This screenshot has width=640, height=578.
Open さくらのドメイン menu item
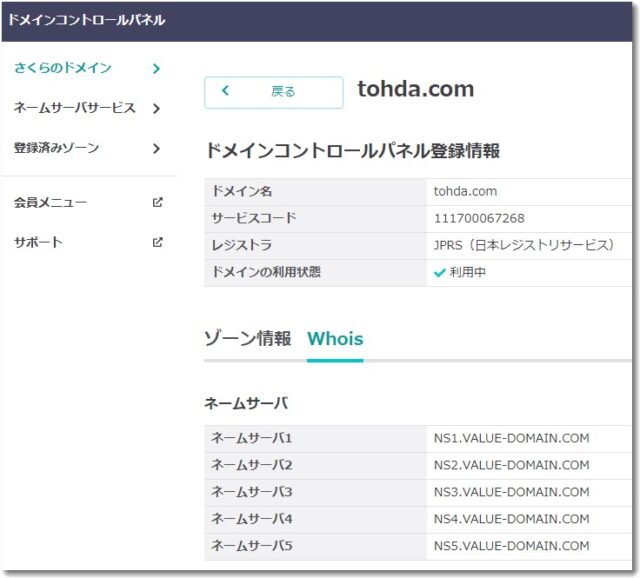(x=63, y=68)
